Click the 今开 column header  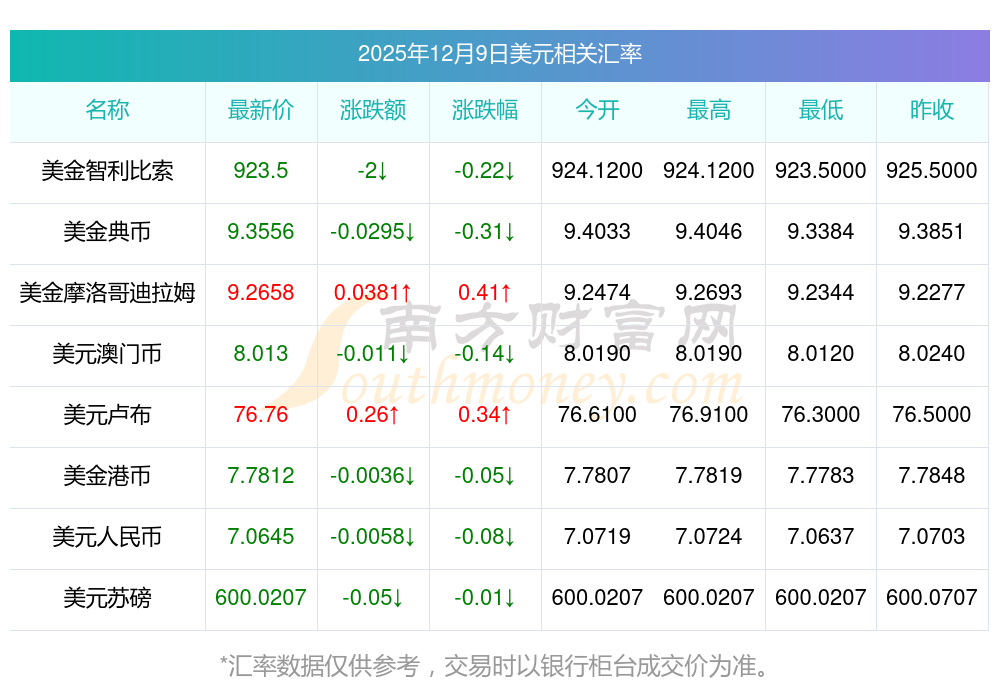click(597, 110)
